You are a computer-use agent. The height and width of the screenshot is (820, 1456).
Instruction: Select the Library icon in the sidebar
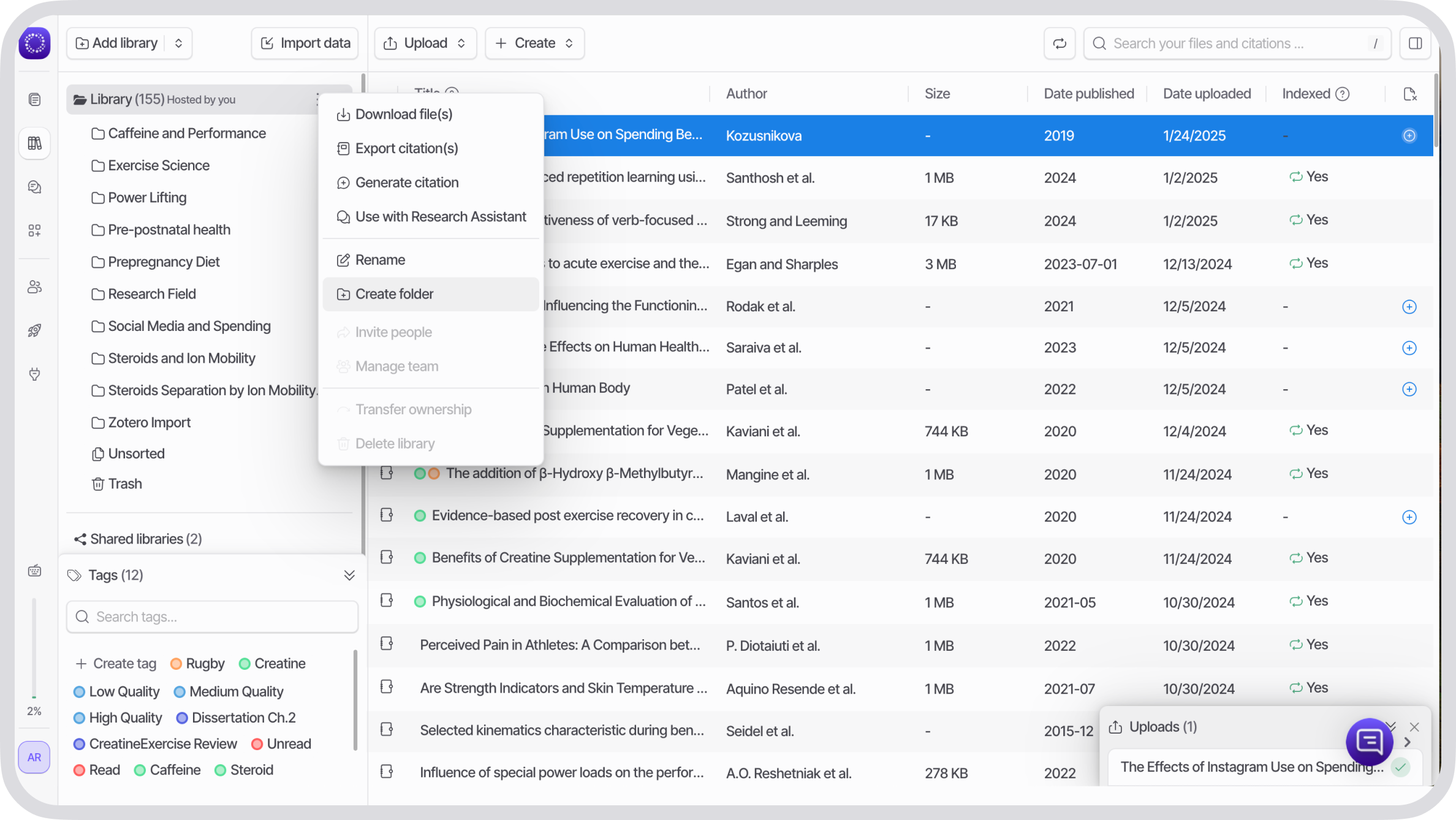[35, 143]
